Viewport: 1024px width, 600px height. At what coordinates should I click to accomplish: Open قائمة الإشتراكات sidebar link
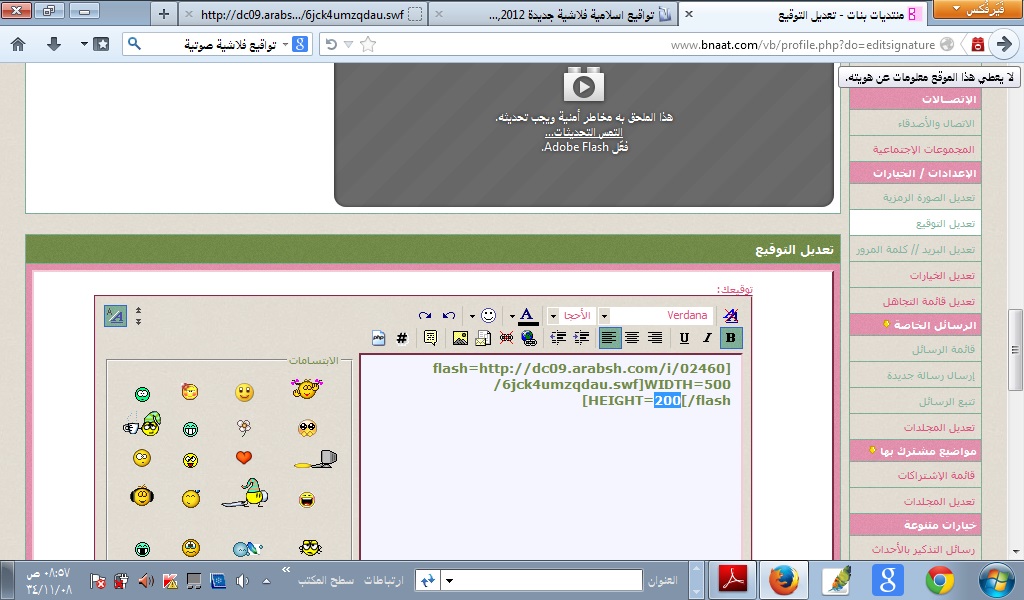click(936, 475)
